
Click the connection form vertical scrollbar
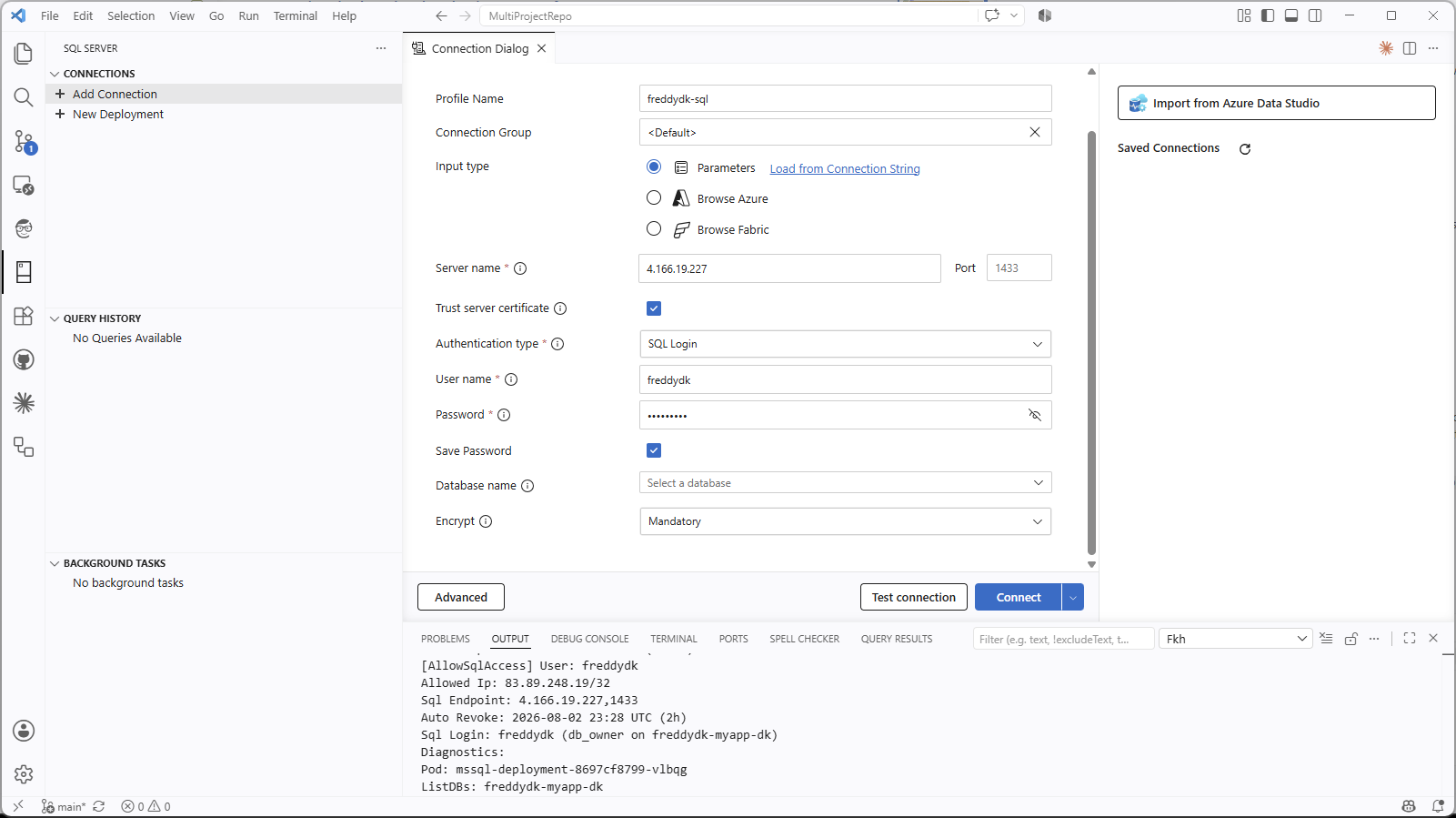(x=1091, y=343)
